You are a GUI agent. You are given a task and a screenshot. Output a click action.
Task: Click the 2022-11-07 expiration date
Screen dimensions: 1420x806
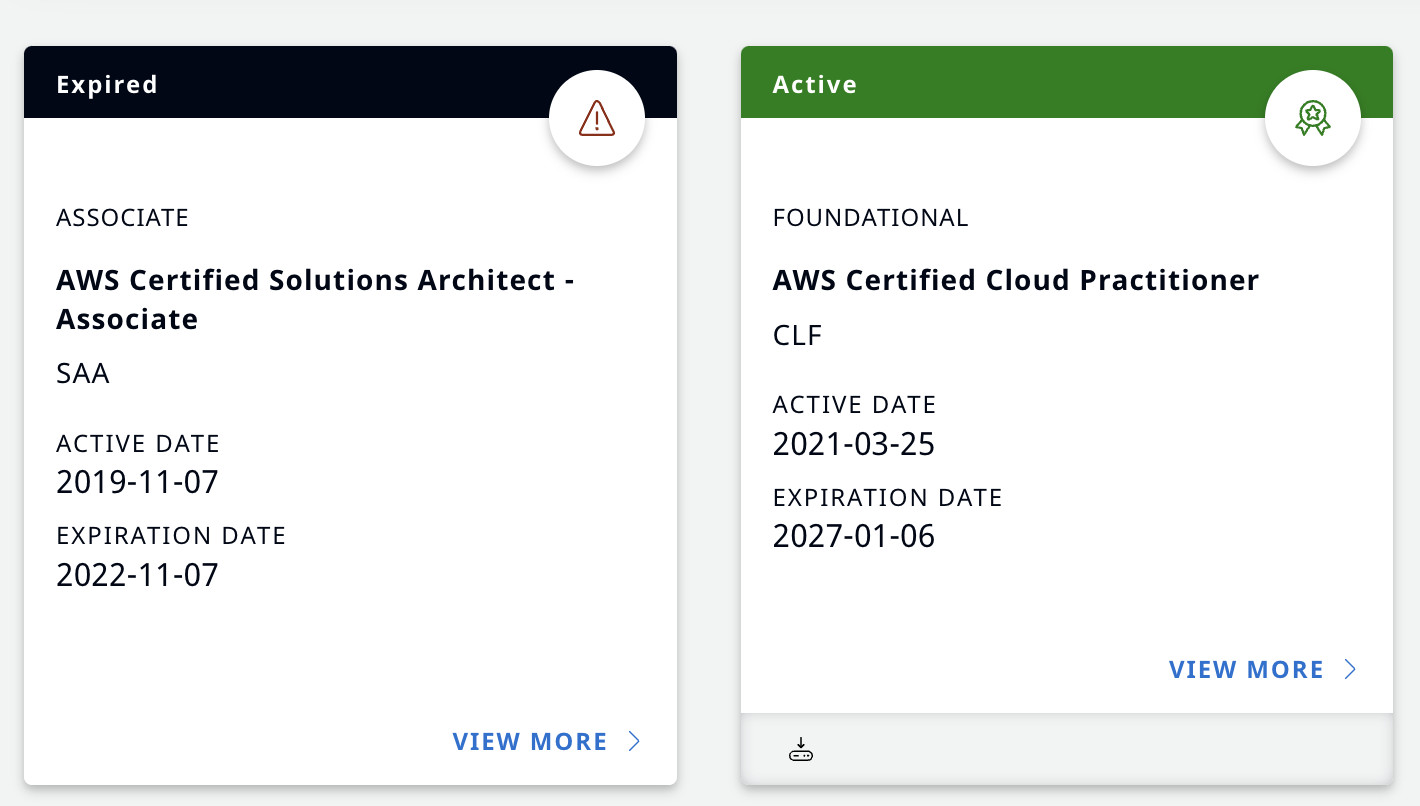[x=137, y=575]
